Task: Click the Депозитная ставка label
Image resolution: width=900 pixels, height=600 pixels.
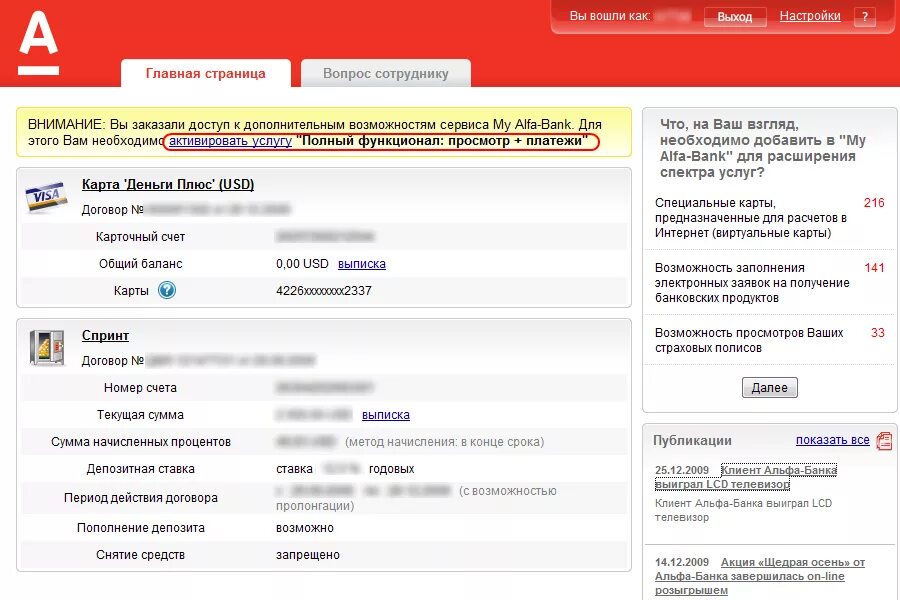Action: [x=141, y=469]
